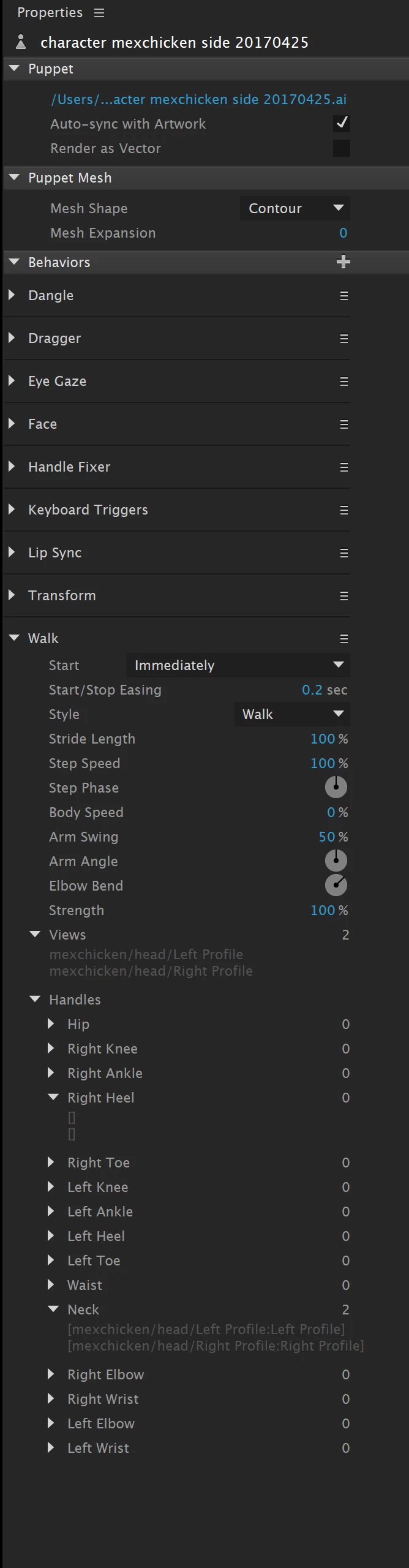Open the Lip Sync behavior menu icon
409x1568 pixels.
click(343, 553)
